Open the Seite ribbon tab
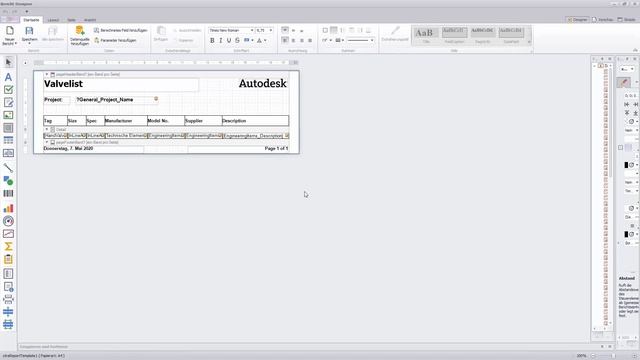 pyautogui.click(x=71, y=20)
